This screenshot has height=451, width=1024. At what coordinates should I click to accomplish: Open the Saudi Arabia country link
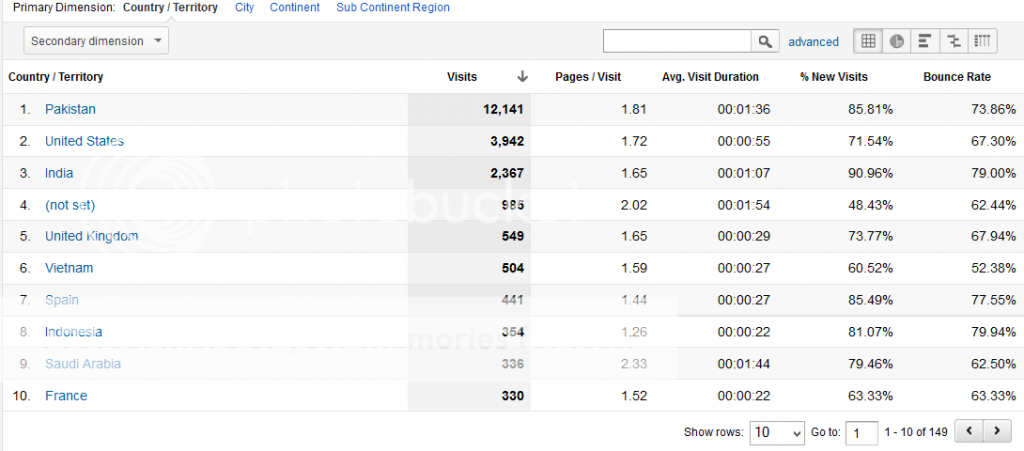coord(83,364)
